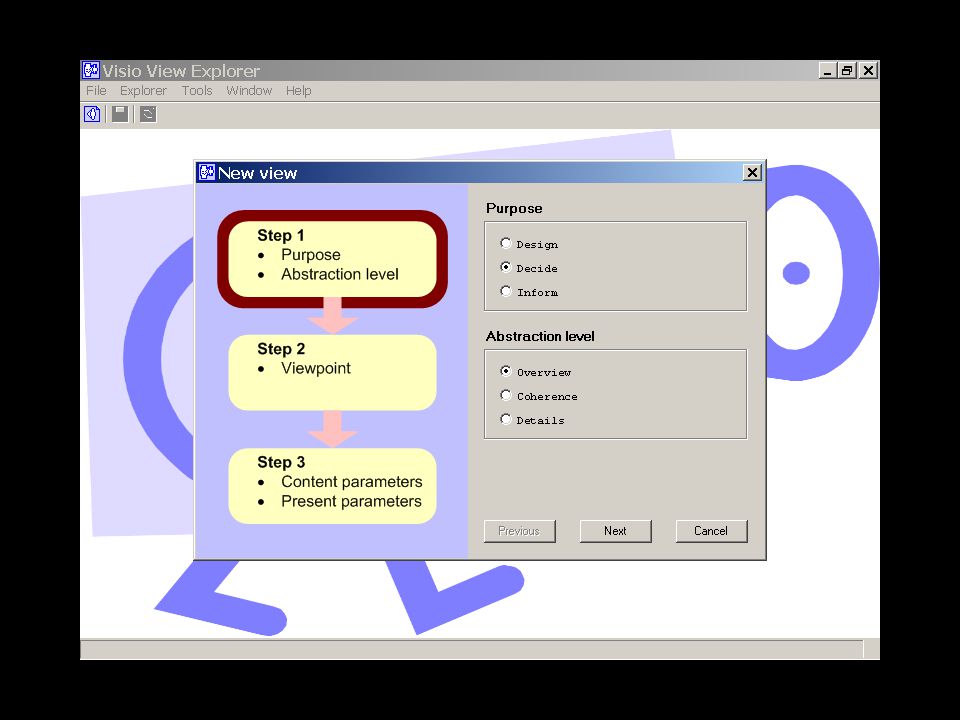This screenshot has height=720, width=960.
Task: Click the Viewpoint bullet text
Action: 316,369
